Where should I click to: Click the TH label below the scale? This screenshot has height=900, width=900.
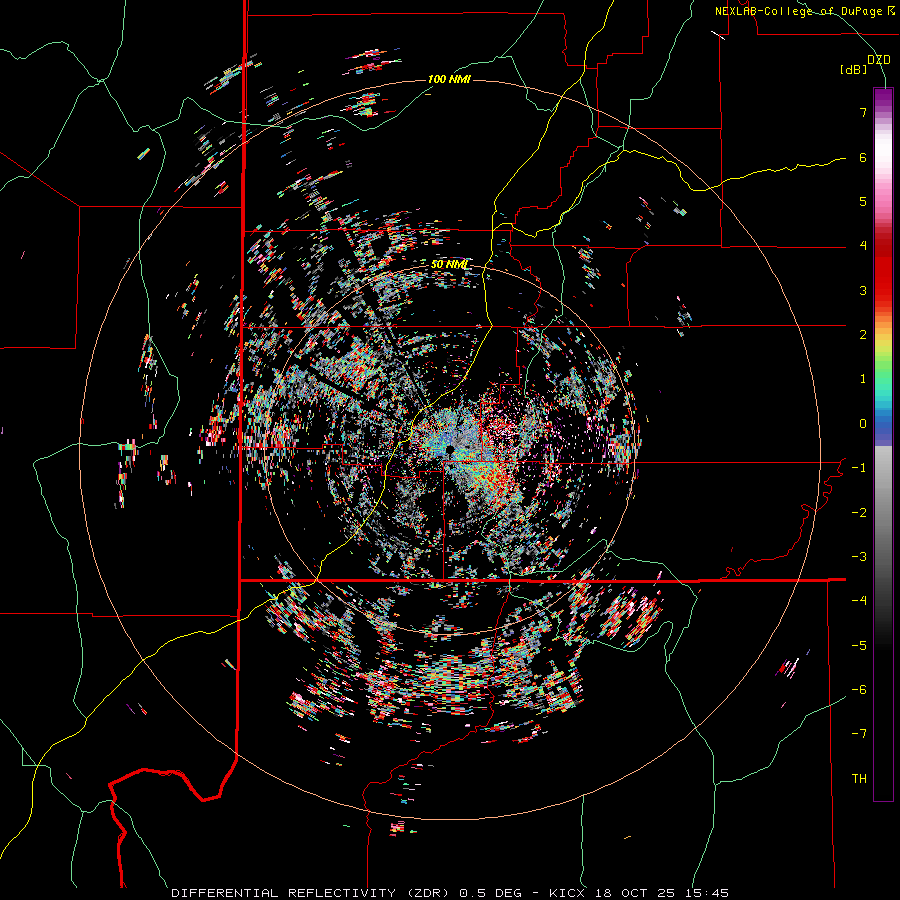[859, 779]
